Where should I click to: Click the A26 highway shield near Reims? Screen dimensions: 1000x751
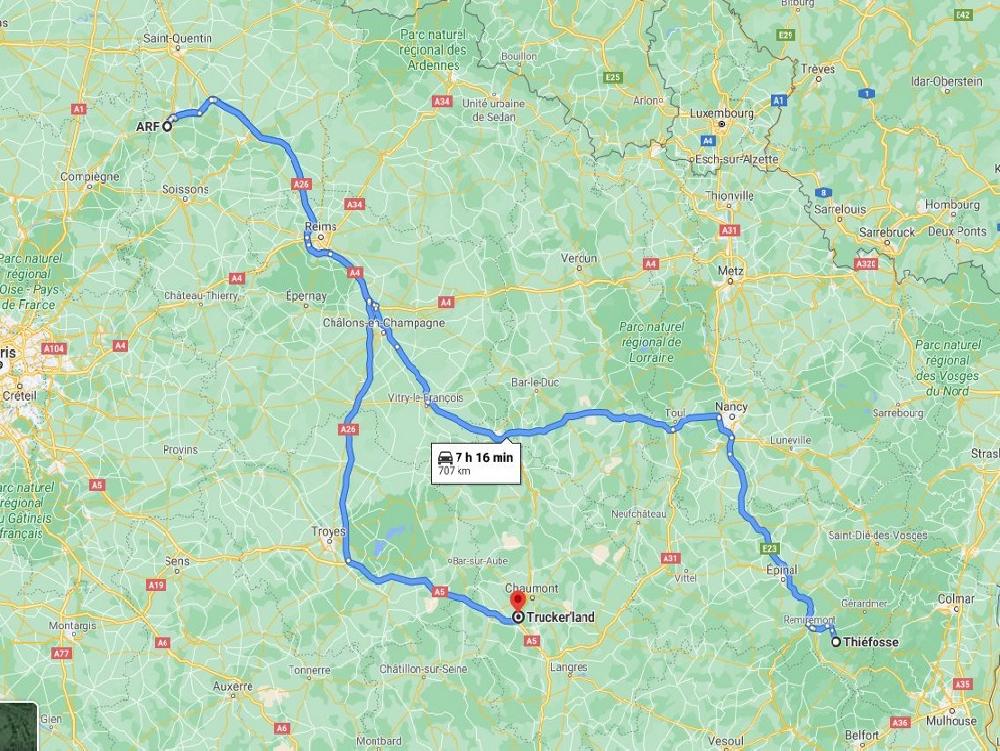tap(301, 184)
